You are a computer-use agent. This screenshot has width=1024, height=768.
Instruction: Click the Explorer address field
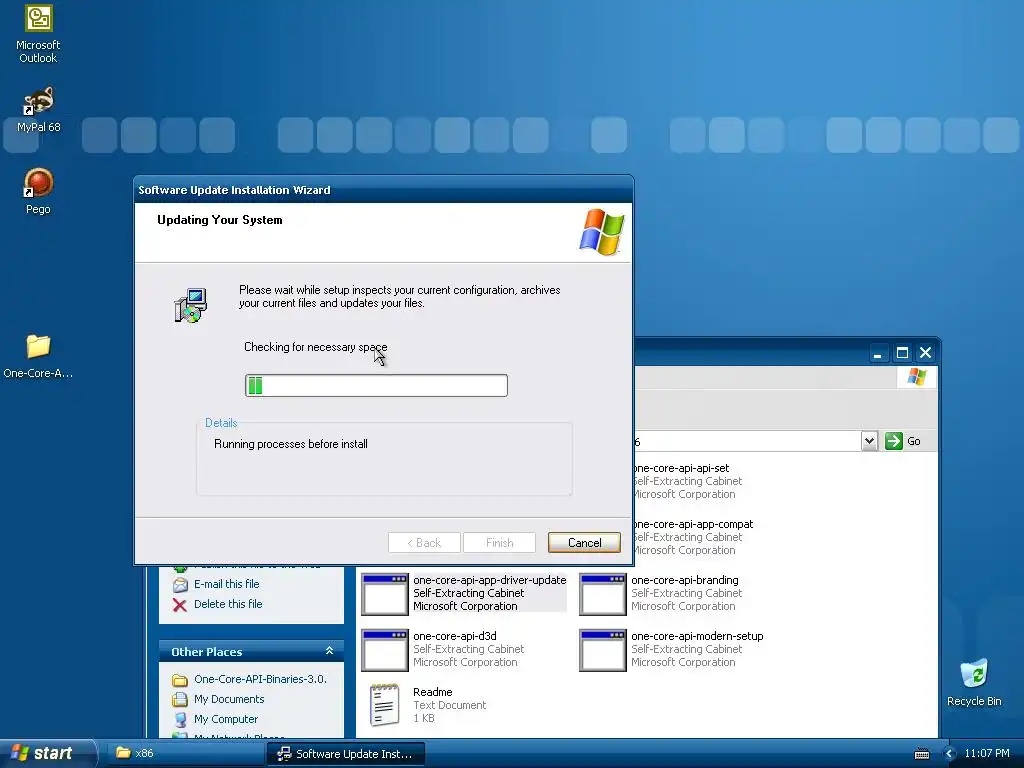click(x=747, y=441)
